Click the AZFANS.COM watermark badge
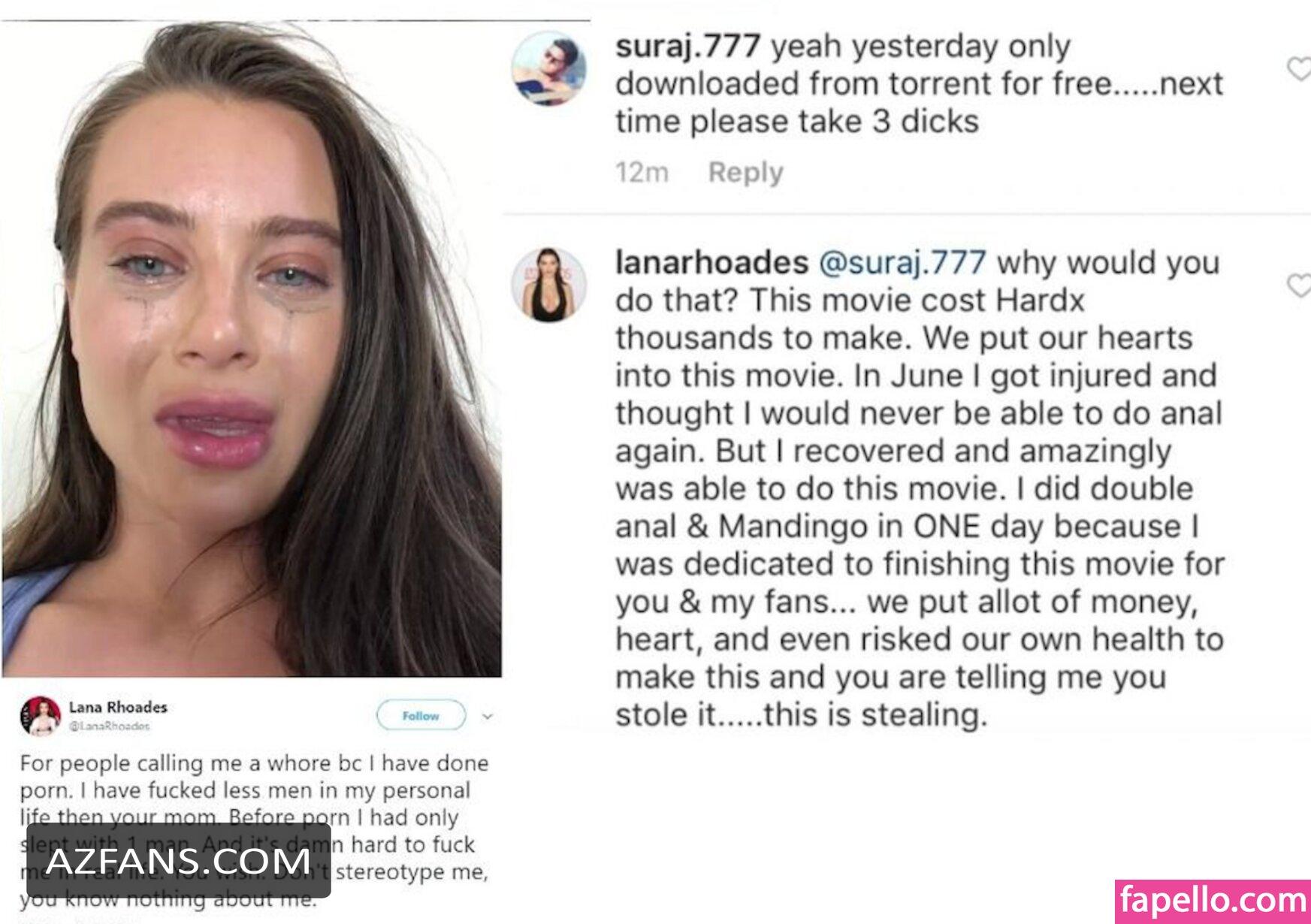Screen dimensions: 1311x924 [178, 860]
